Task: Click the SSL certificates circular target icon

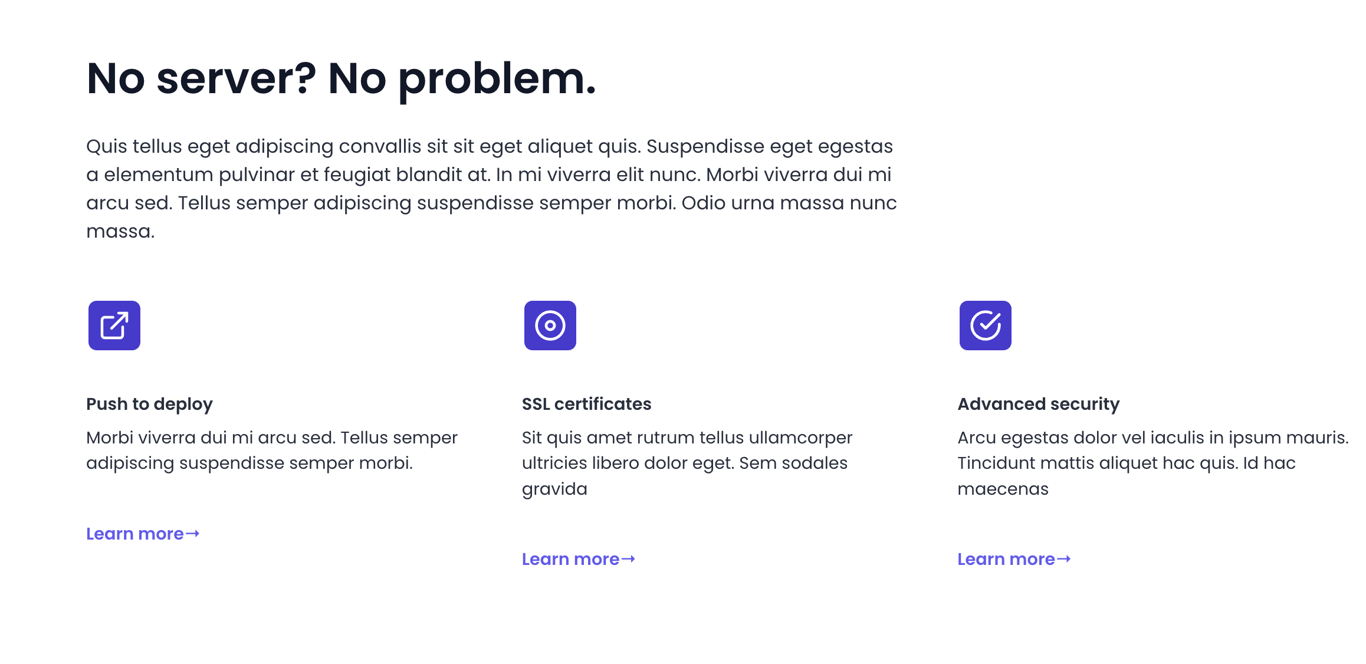Action: [550, 325]
